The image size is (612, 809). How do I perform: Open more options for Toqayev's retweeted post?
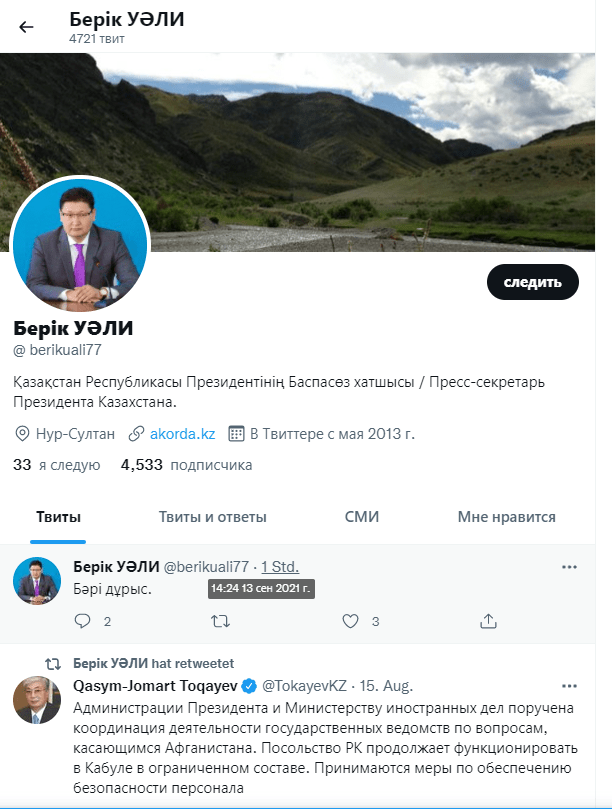tap(569, 686)
